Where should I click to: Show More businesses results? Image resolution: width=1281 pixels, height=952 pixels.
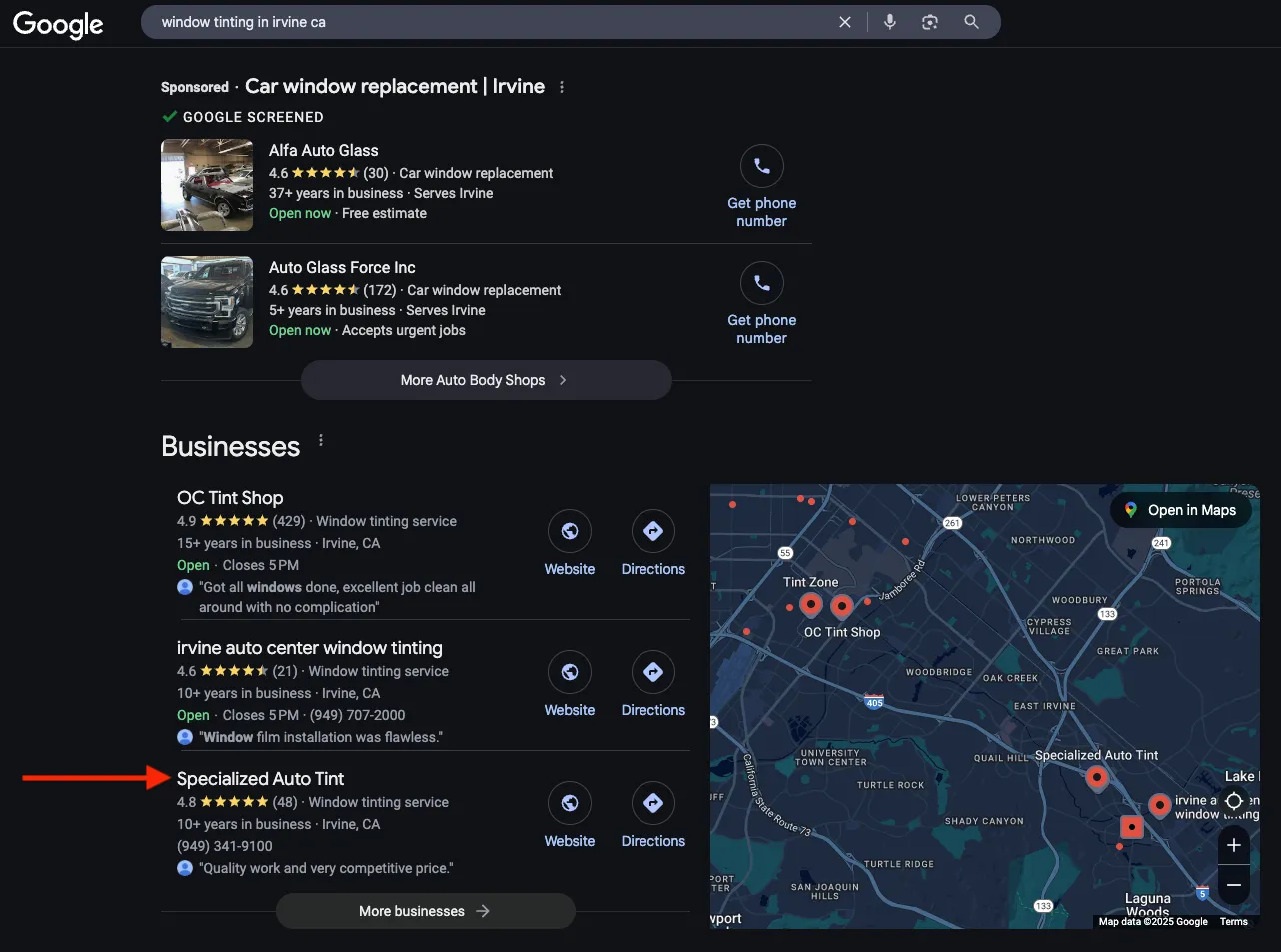click(426, 911)
